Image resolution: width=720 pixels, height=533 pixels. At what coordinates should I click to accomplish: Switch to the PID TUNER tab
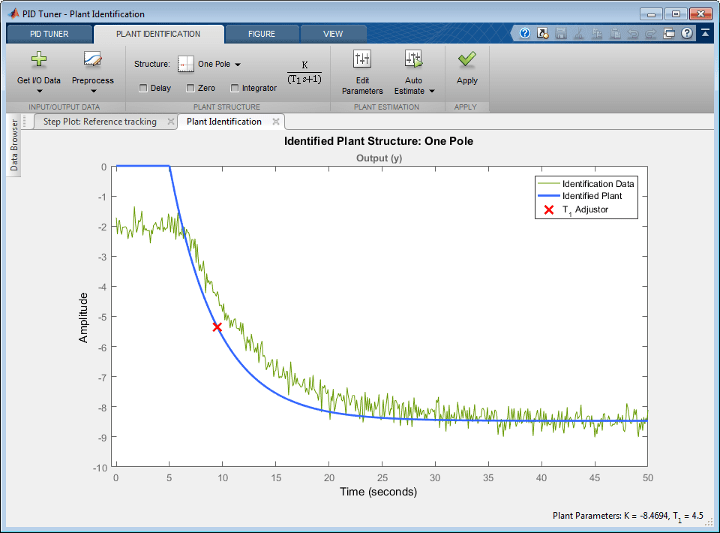click(49, 33)
